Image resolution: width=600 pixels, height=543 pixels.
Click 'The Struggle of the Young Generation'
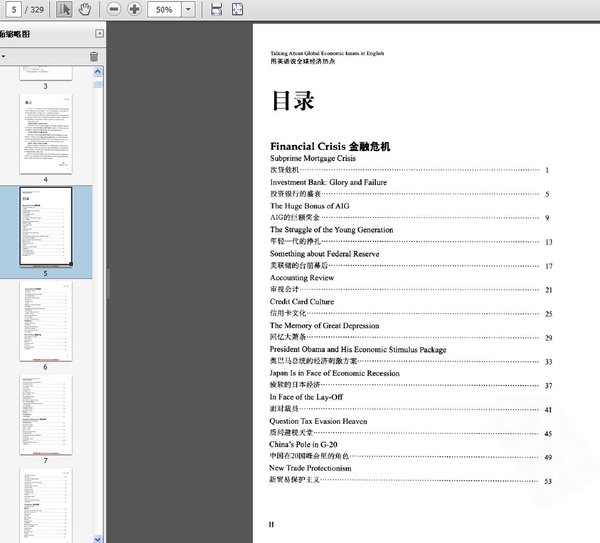click(331, 230)
